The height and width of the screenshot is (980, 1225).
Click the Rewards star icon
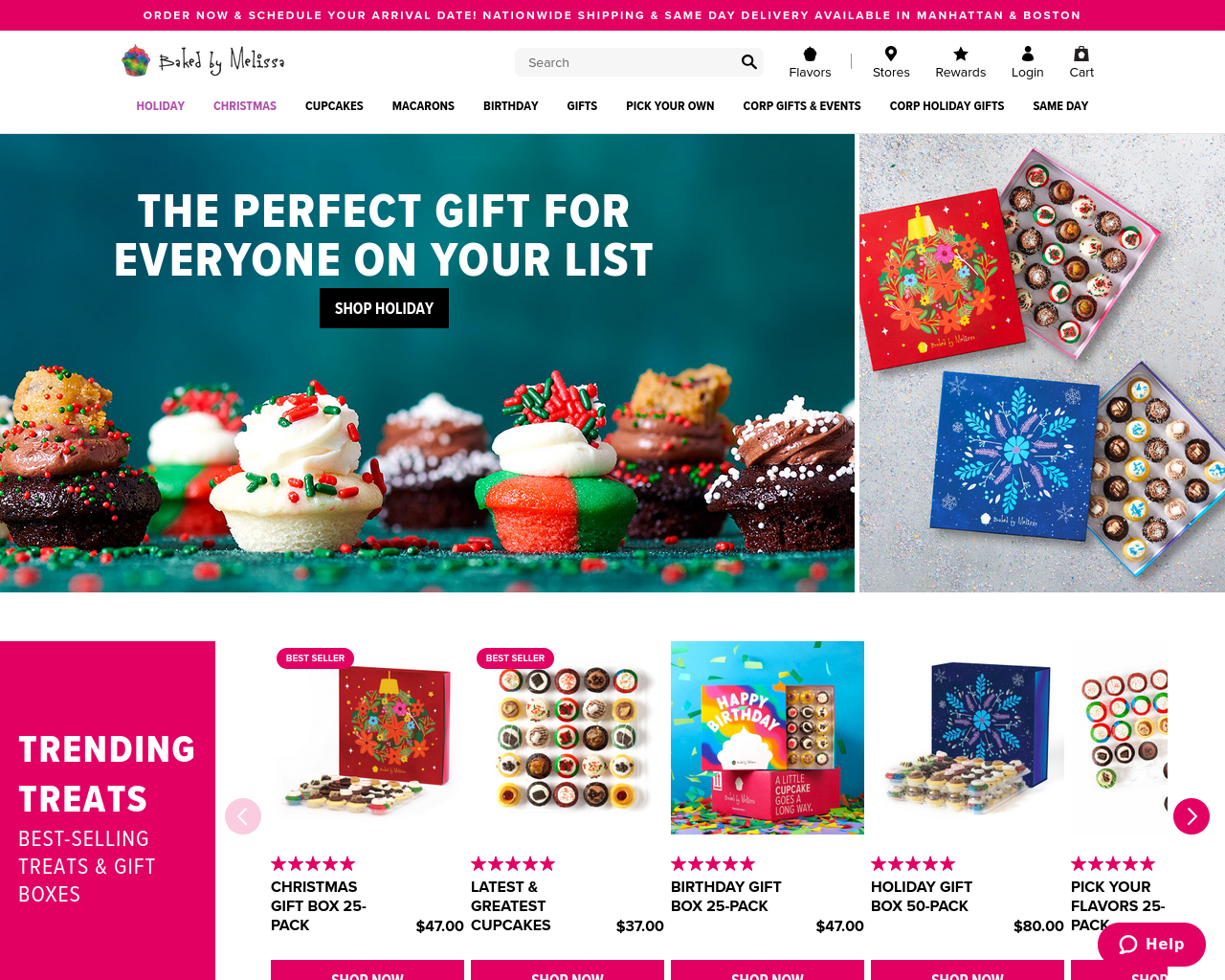click(961, 54)
